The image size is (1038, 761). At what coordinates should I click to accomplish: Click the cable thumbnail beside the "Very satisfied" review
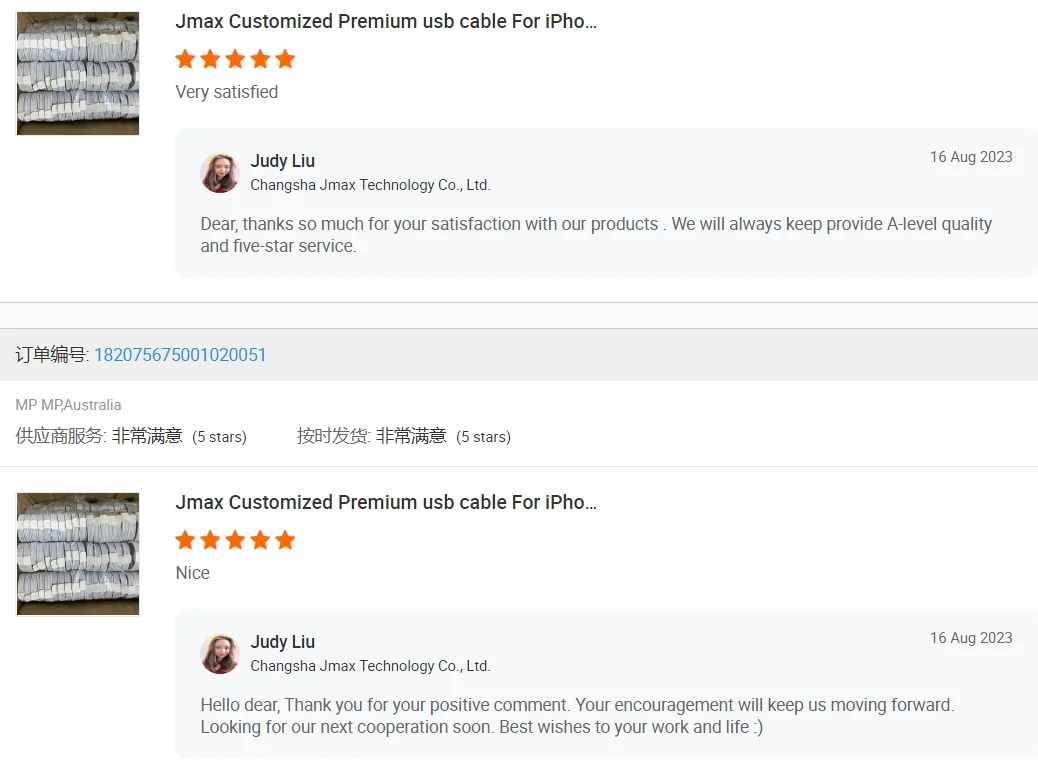[78, 73]
